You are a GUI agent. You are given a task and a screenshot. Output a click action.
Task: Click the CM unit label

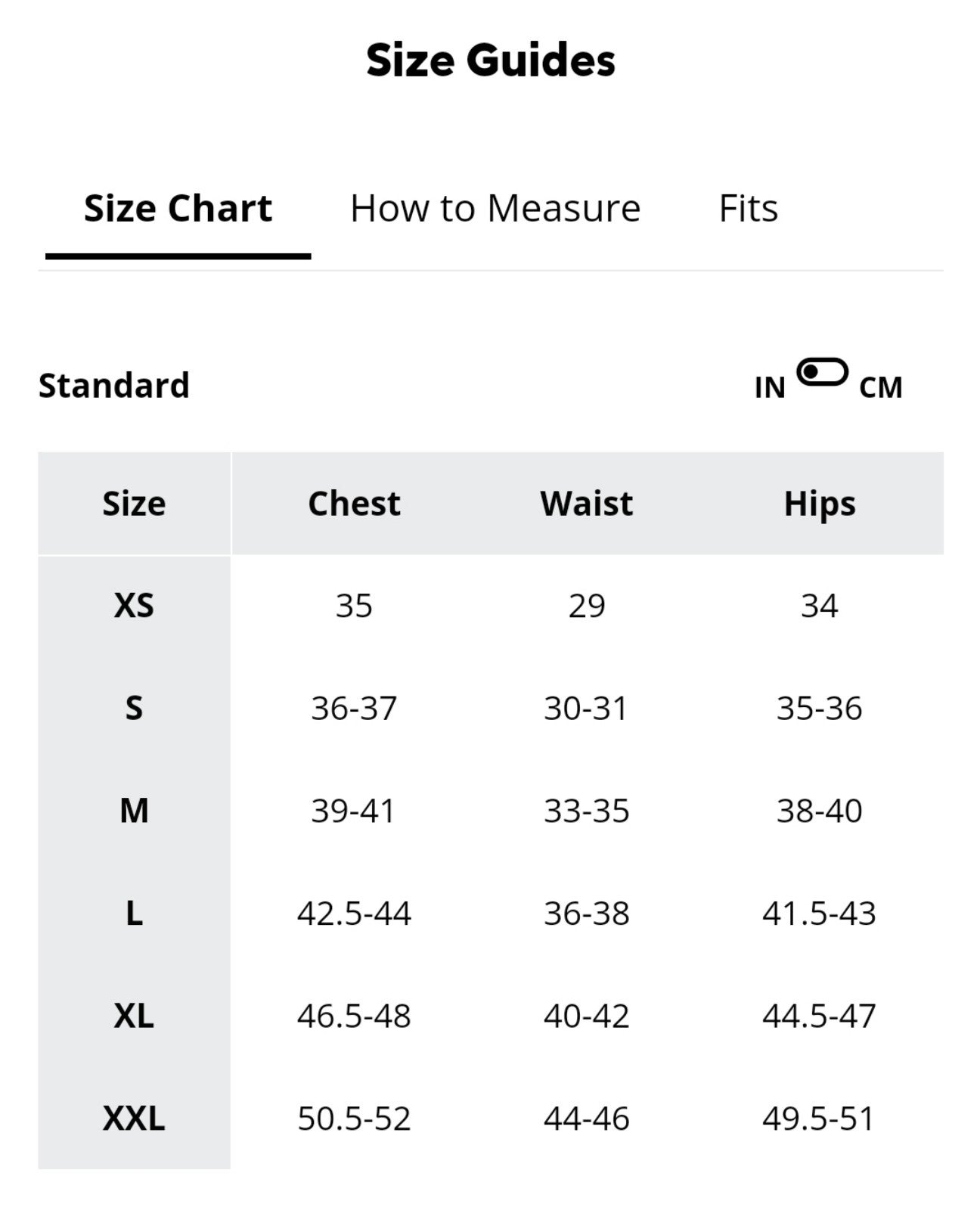point(880,387)
